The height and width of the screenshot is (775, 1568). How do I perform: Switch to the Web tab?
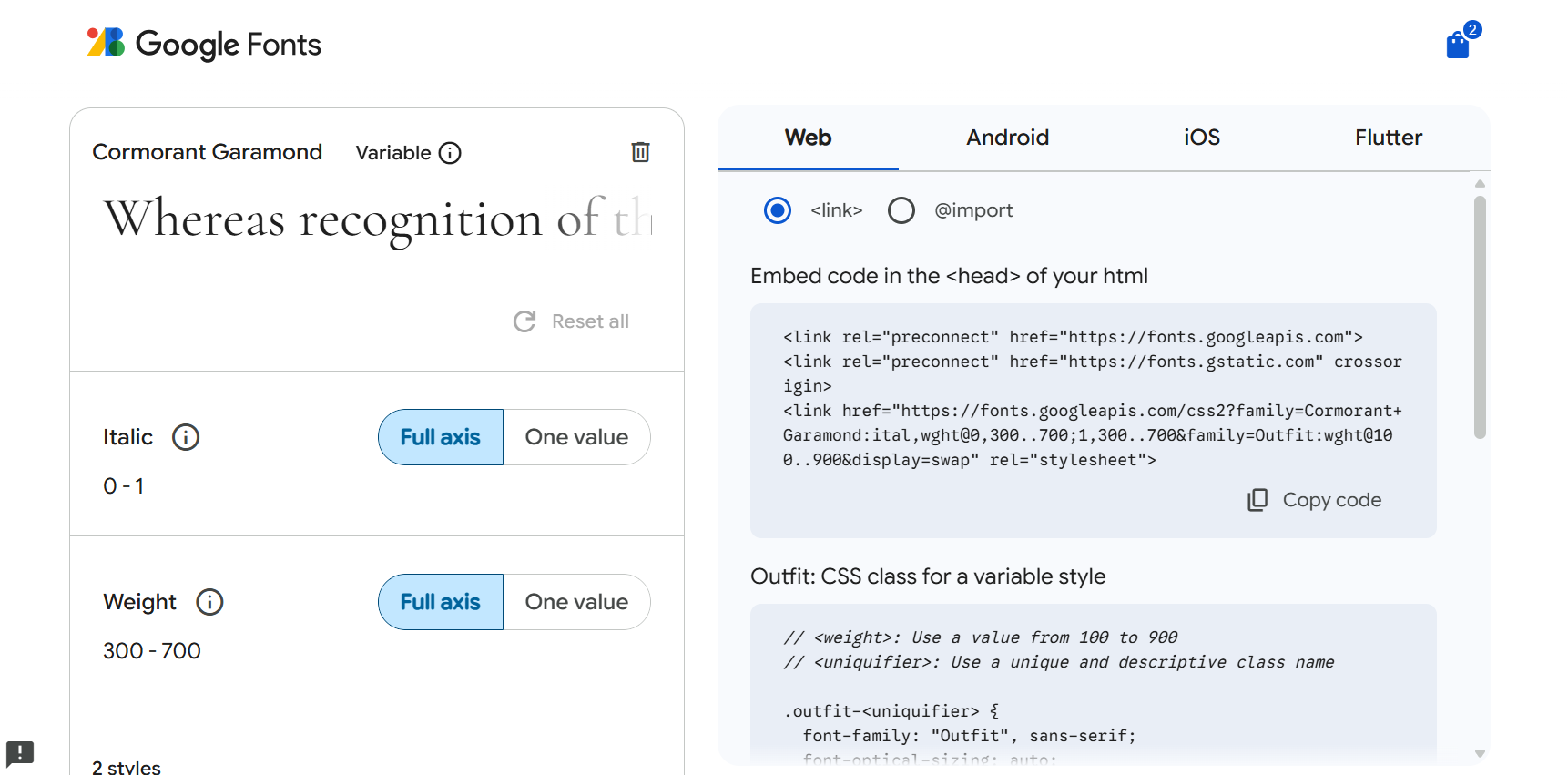[x=808, y=138]
